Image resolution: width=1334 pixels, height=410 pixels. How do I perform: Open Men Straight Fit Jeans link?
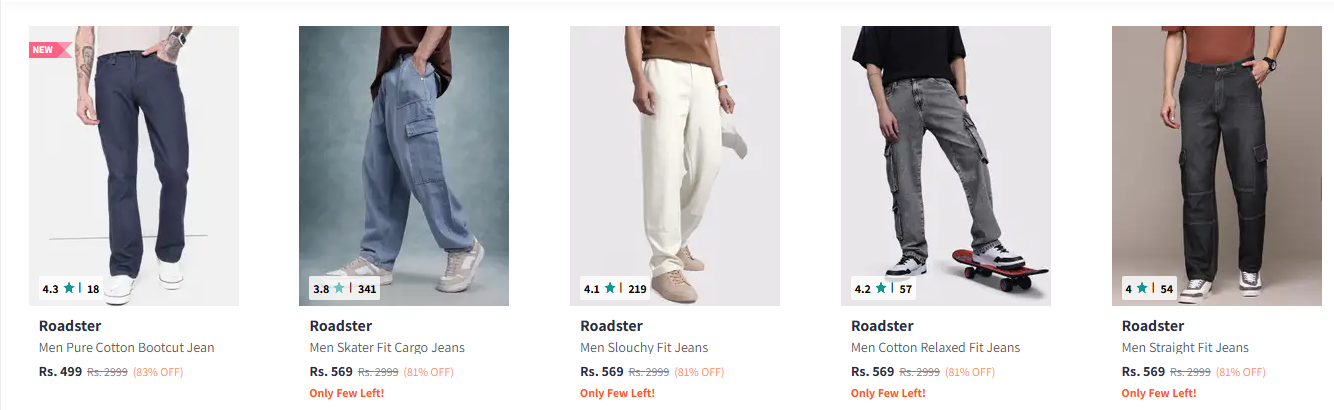pos(1185,348)
